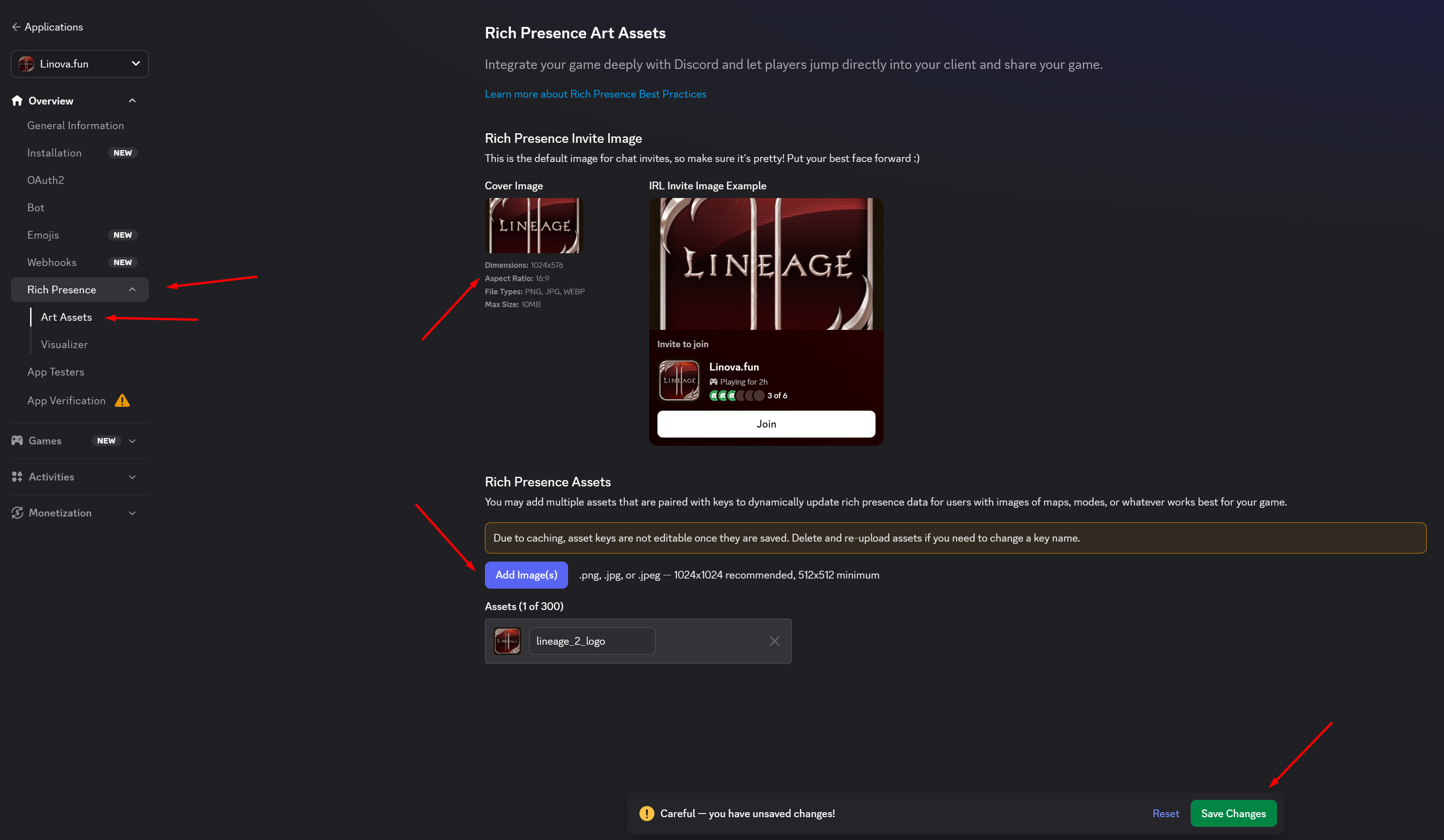Click the '3 of 6' party count
1444x840 pixels.
[777, 396]
